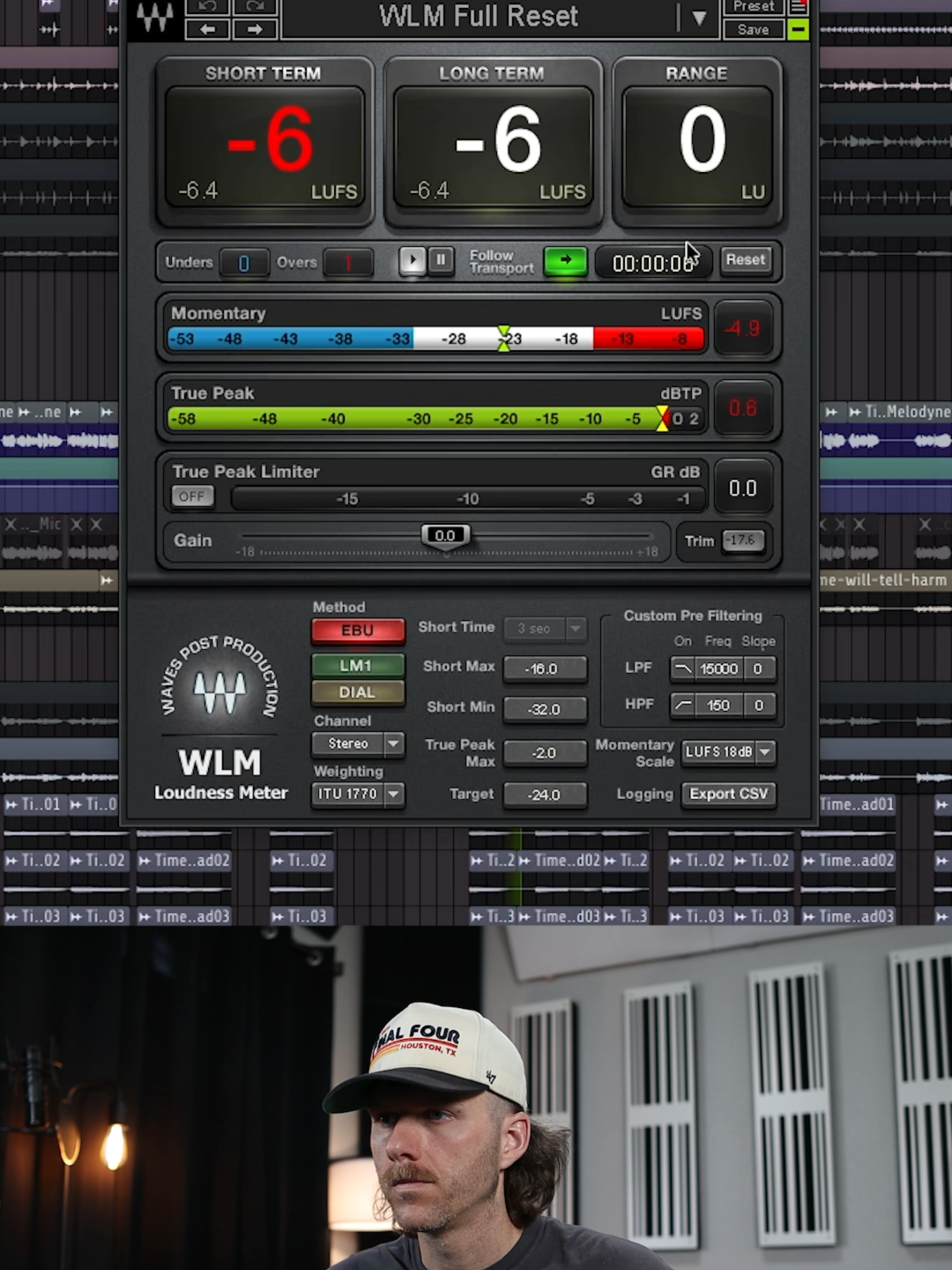Toggle the HPF filter on icon

coord(683,705)
